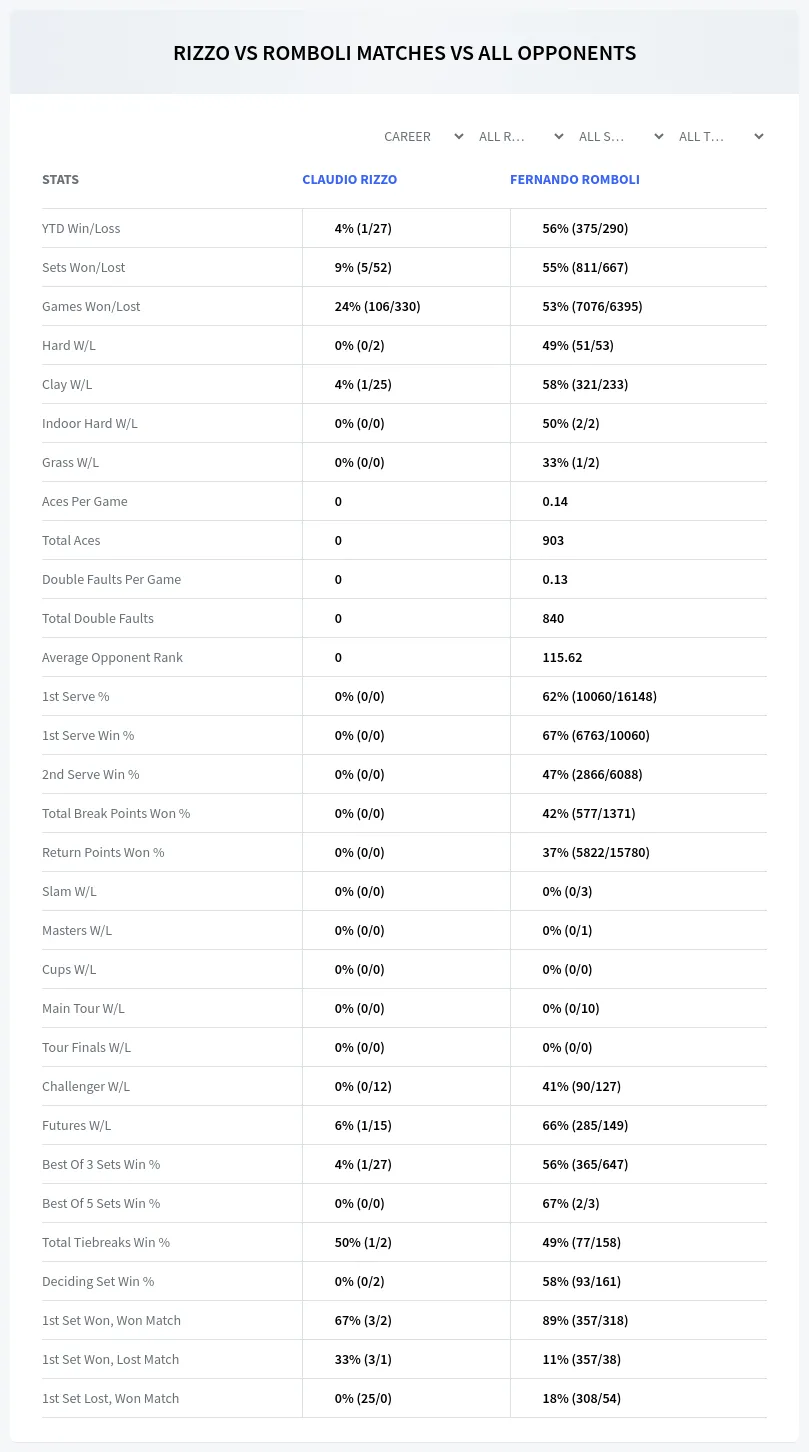Viewport: 809px width, 1452px height.
Task: Select Romboli's 58% (93/161) deciding set value
Action: [x=582, y=1281]
